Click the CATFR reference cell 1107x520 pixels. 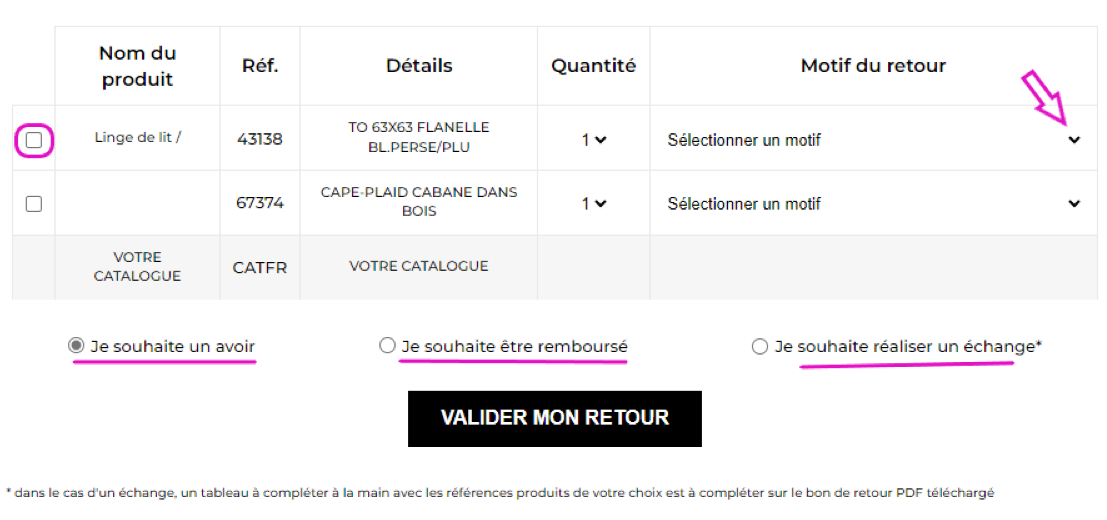point(260,267)
